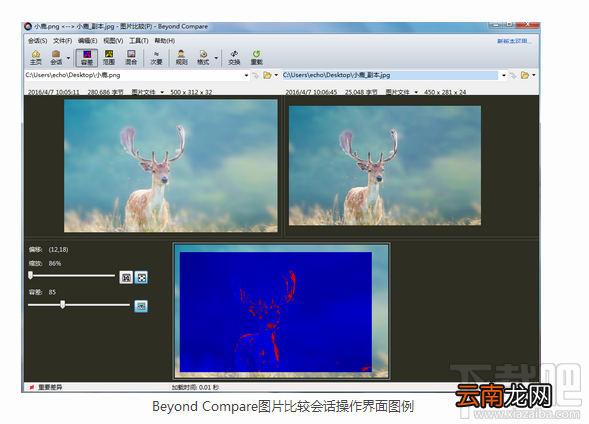The width and height of the screenshot is (589, 424).
Task: Expand the 会话 sessions dropdown arrow
Action: (68, 58)
